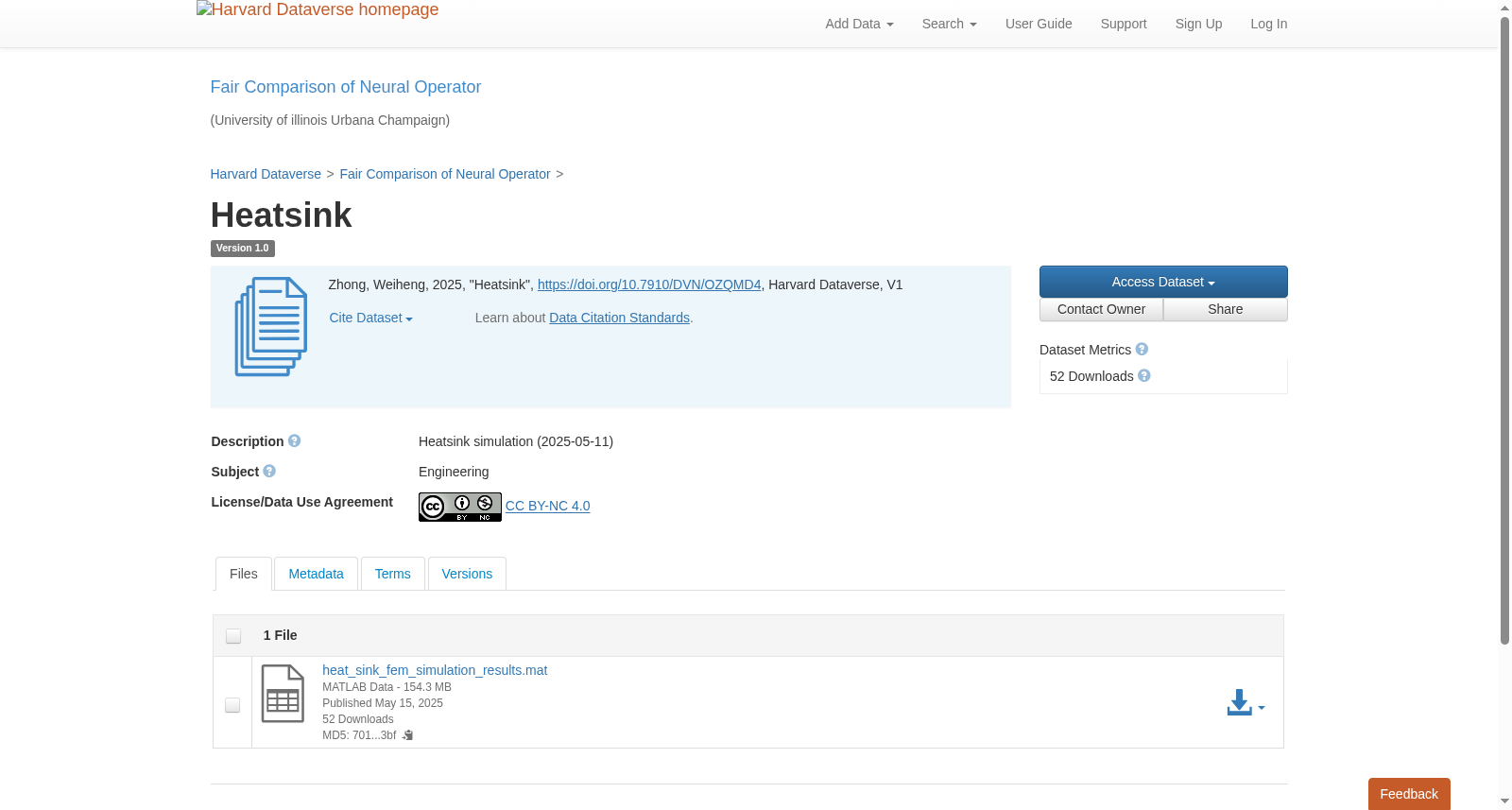Click the 'MD5: 701...3bf' checksum text

pyautogui.click(x=359, y=735)
